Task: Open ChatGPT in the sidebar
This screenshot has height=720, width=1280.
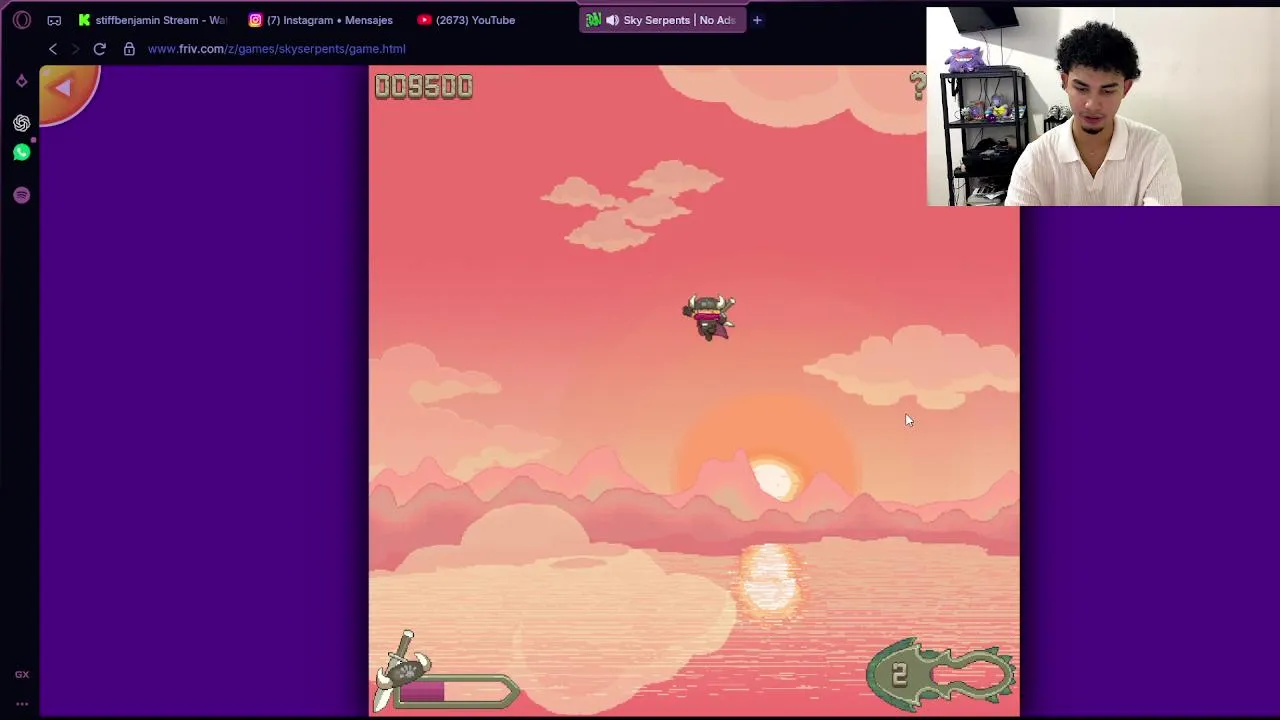Action: 22,123
